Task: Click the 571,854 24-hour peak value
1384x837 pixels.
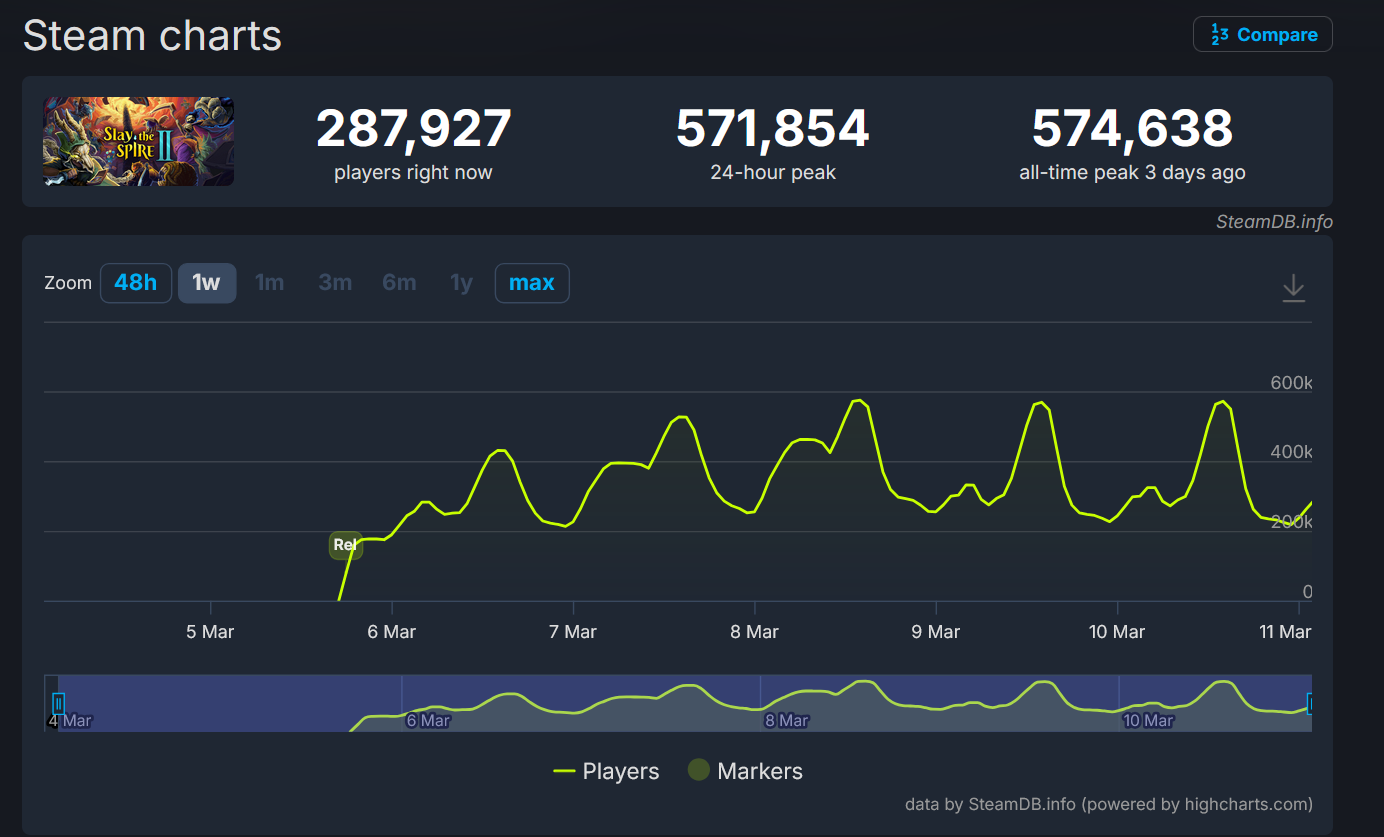Action: click(x=773, y=129)
